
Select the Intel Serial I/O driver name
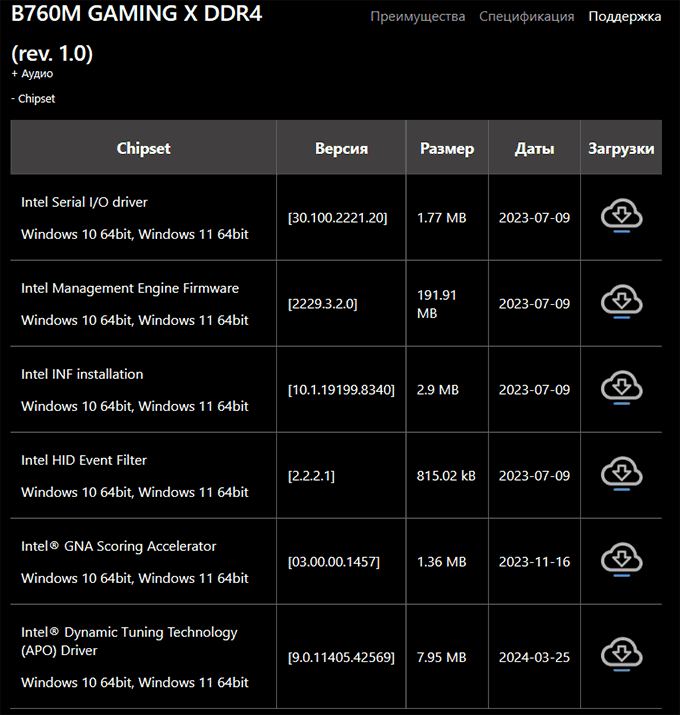point(84,202)
